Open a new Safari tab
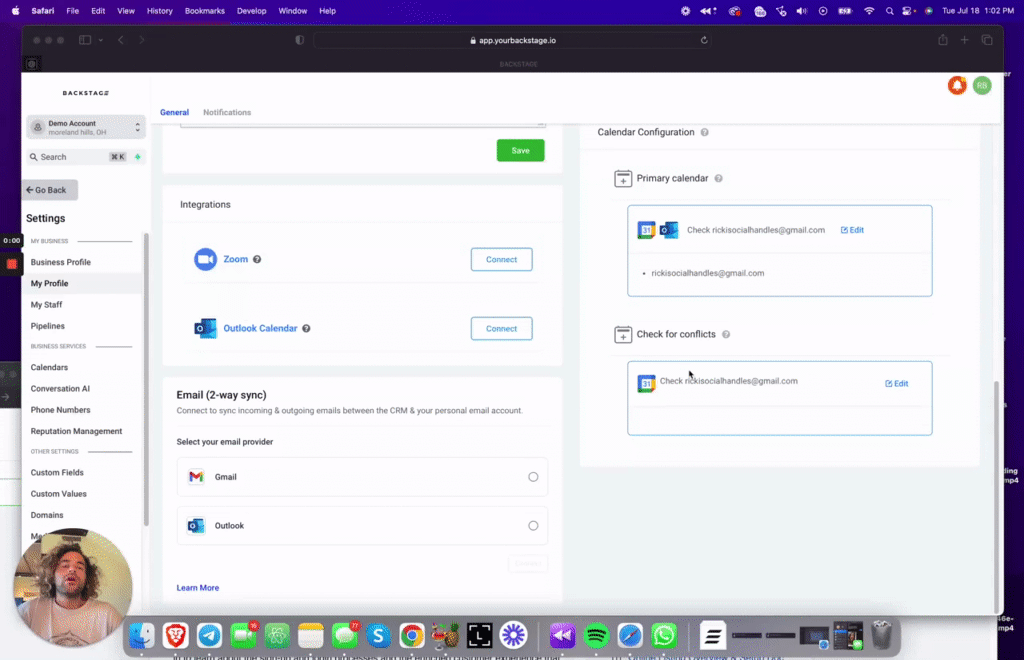Image resolution: width=1024 pixels, height=660 pixels. [x=964, y=40]
